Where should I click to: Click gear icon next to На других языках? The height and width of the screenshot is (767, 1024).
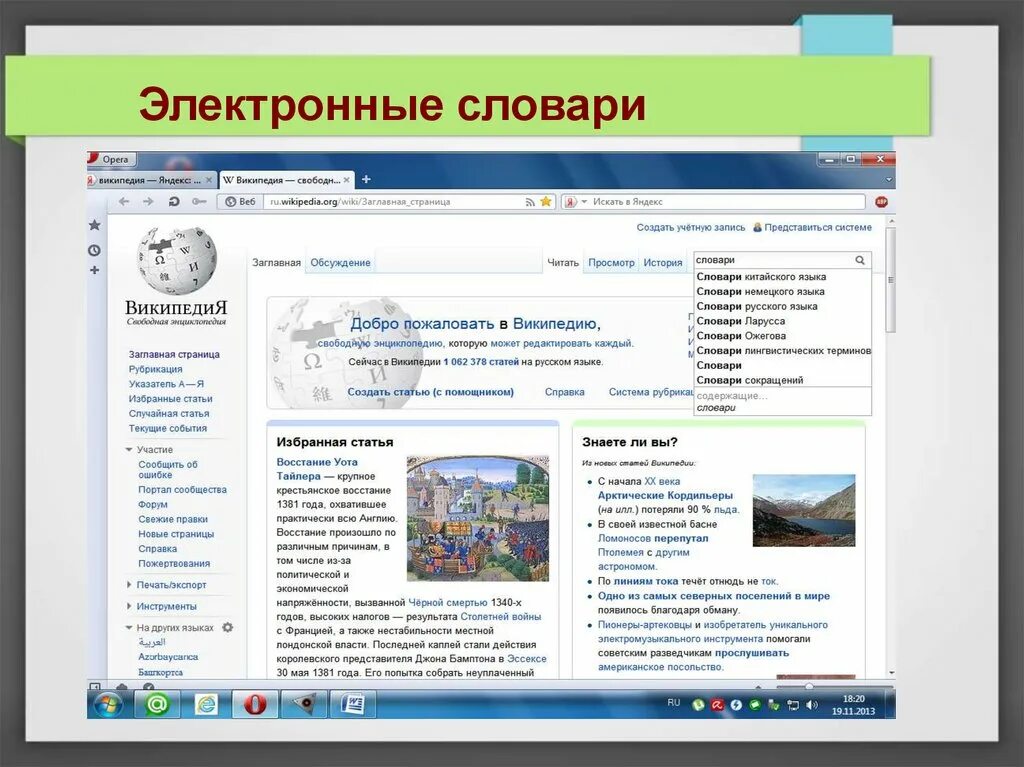[x=227, y=627]
